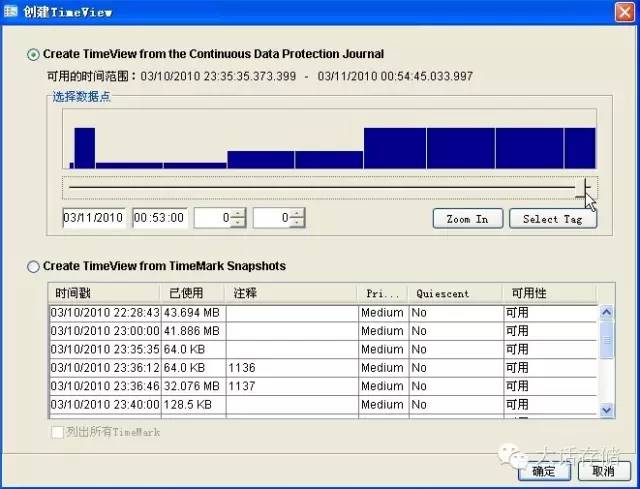The image size is (640, 489).
Task: Click the table scrollbar thumb
Action: [x=607, y=339]
